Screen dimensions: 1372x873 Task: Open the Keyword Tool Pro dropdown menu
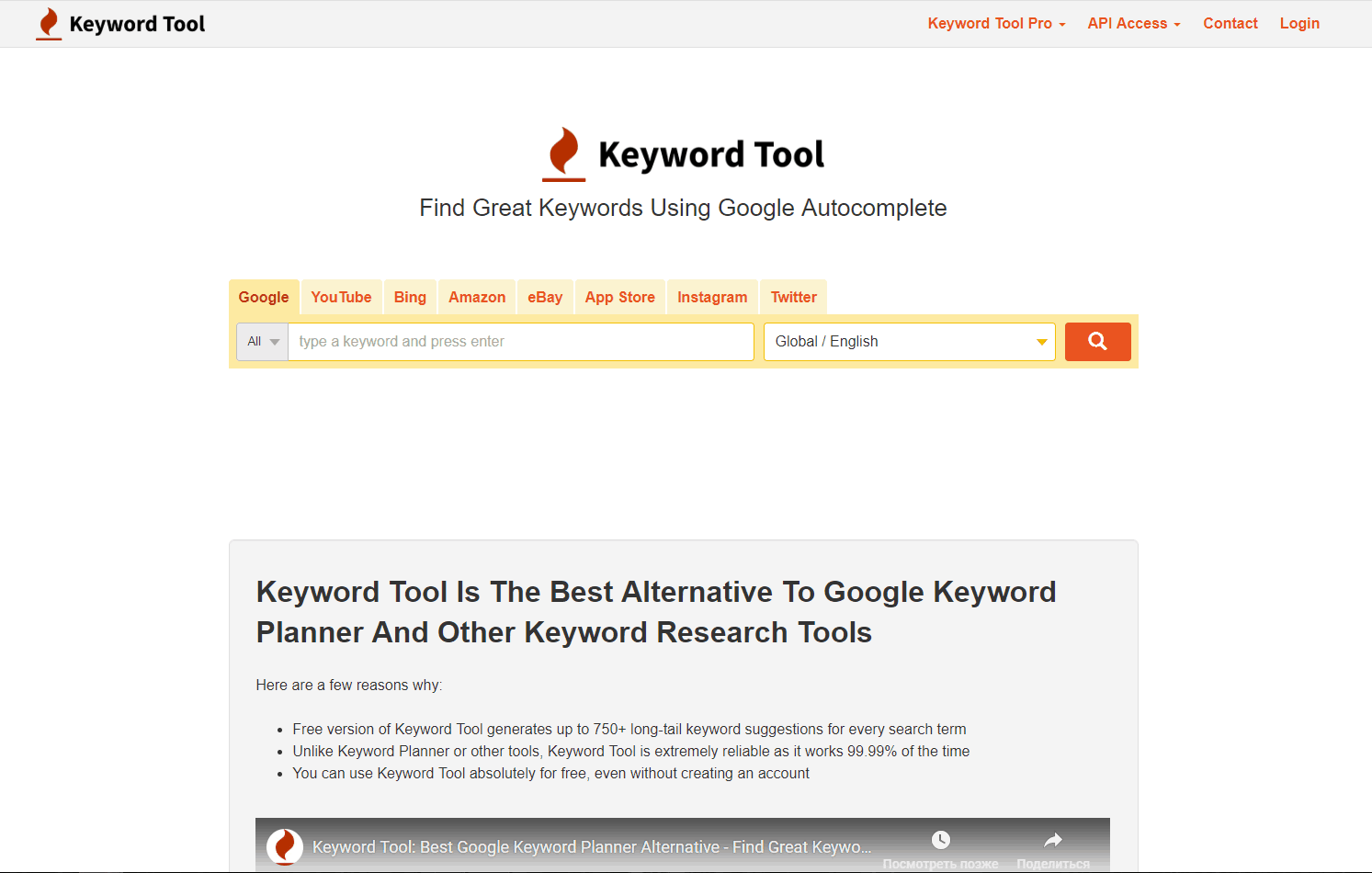[996, 24]
